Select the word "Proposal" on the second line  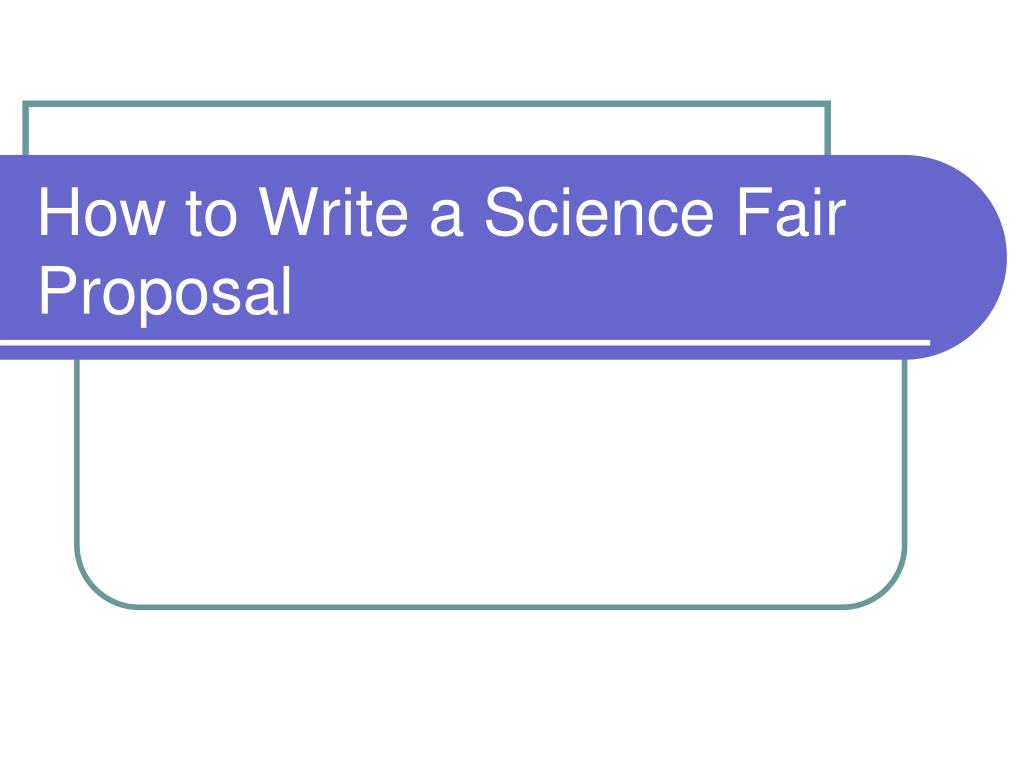point(165,293)
